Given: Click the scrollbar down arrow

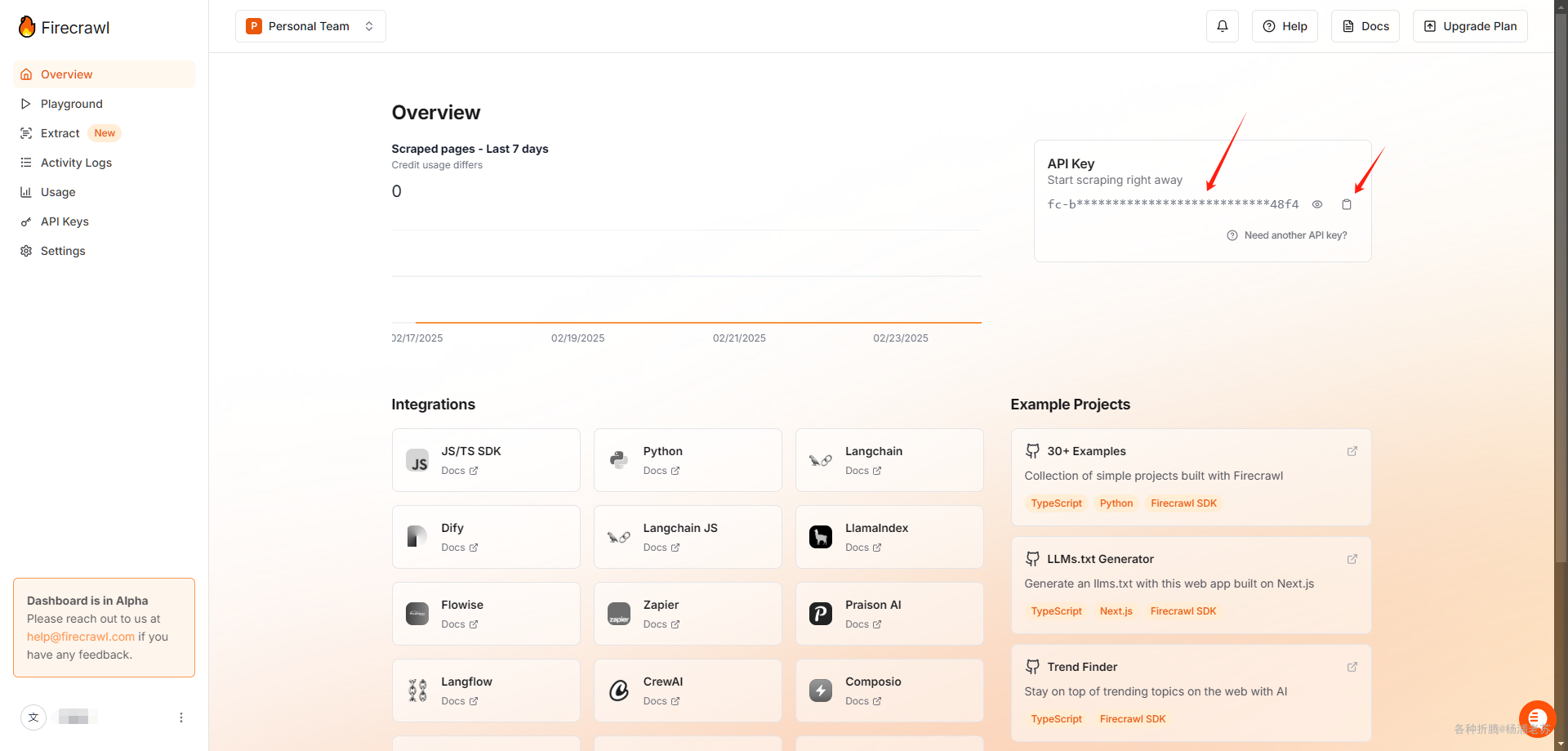Looking at the screenshot, I should coord(1561,744).
